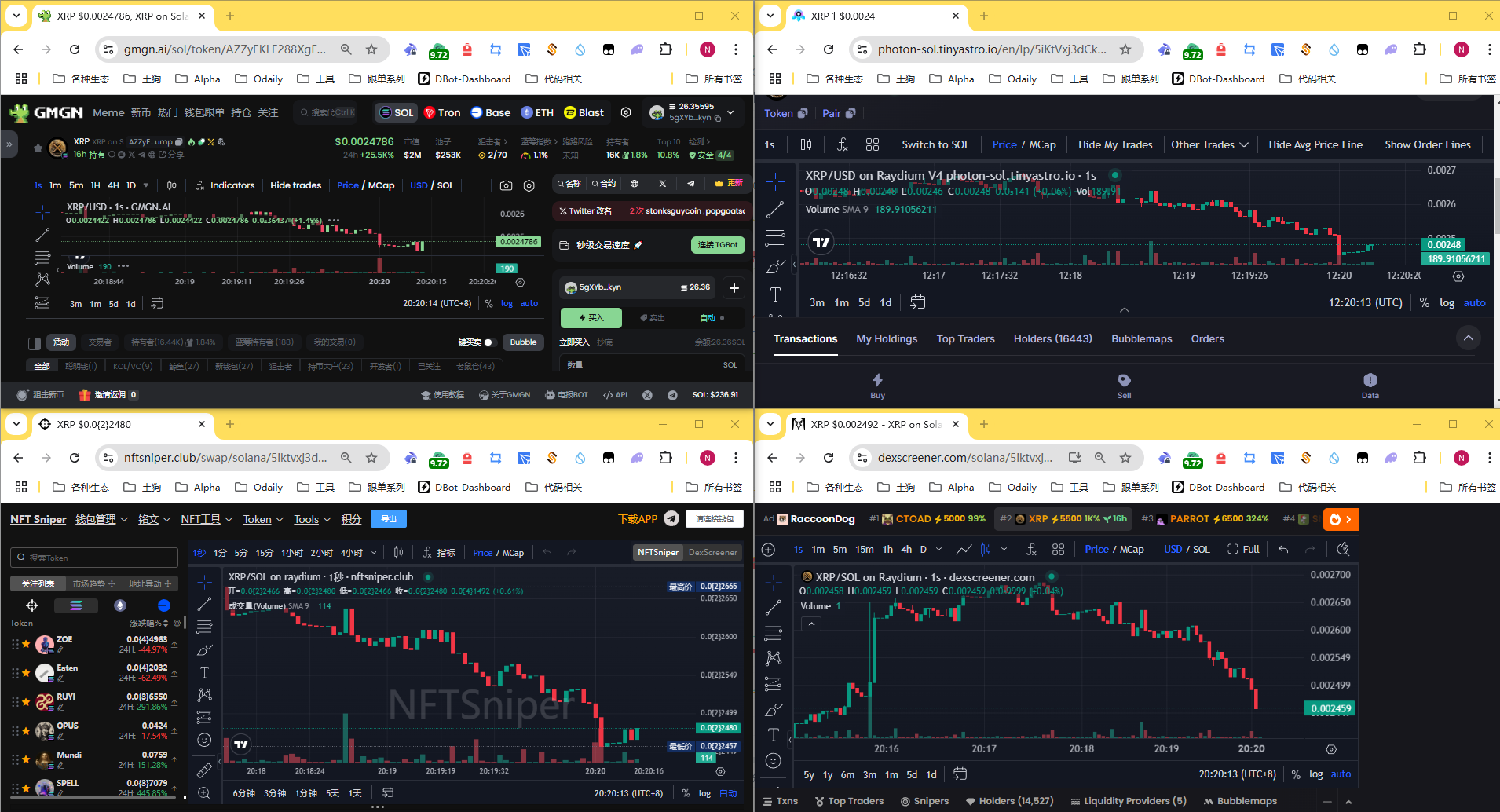Viewport: 1500px width, 812px height.
Task: Click Hide Avg Price Line in Photon
Action: (1315, 144)
